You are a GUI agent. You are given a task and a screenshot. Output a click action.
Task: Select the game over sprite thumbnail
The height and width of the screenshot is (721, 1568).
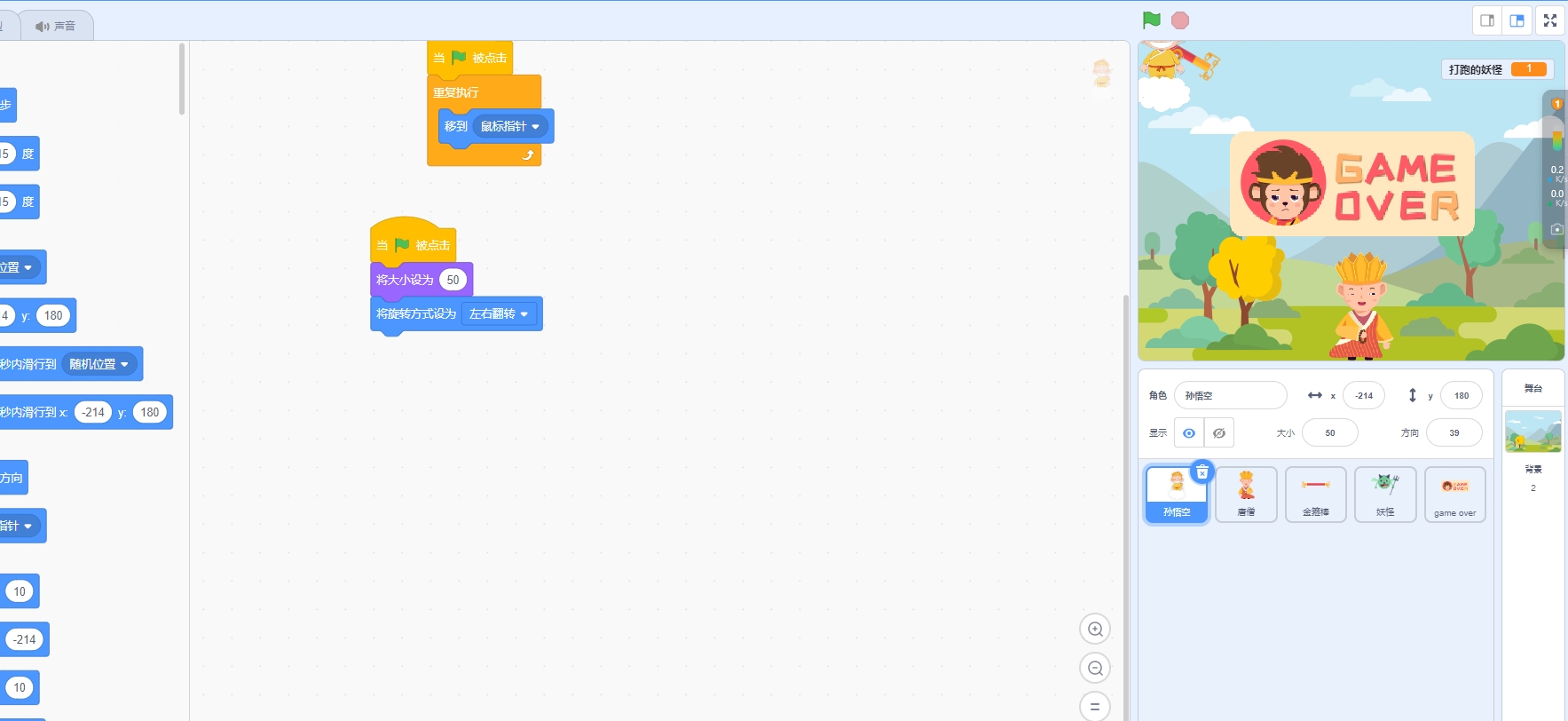click(x=1455, y=495)
